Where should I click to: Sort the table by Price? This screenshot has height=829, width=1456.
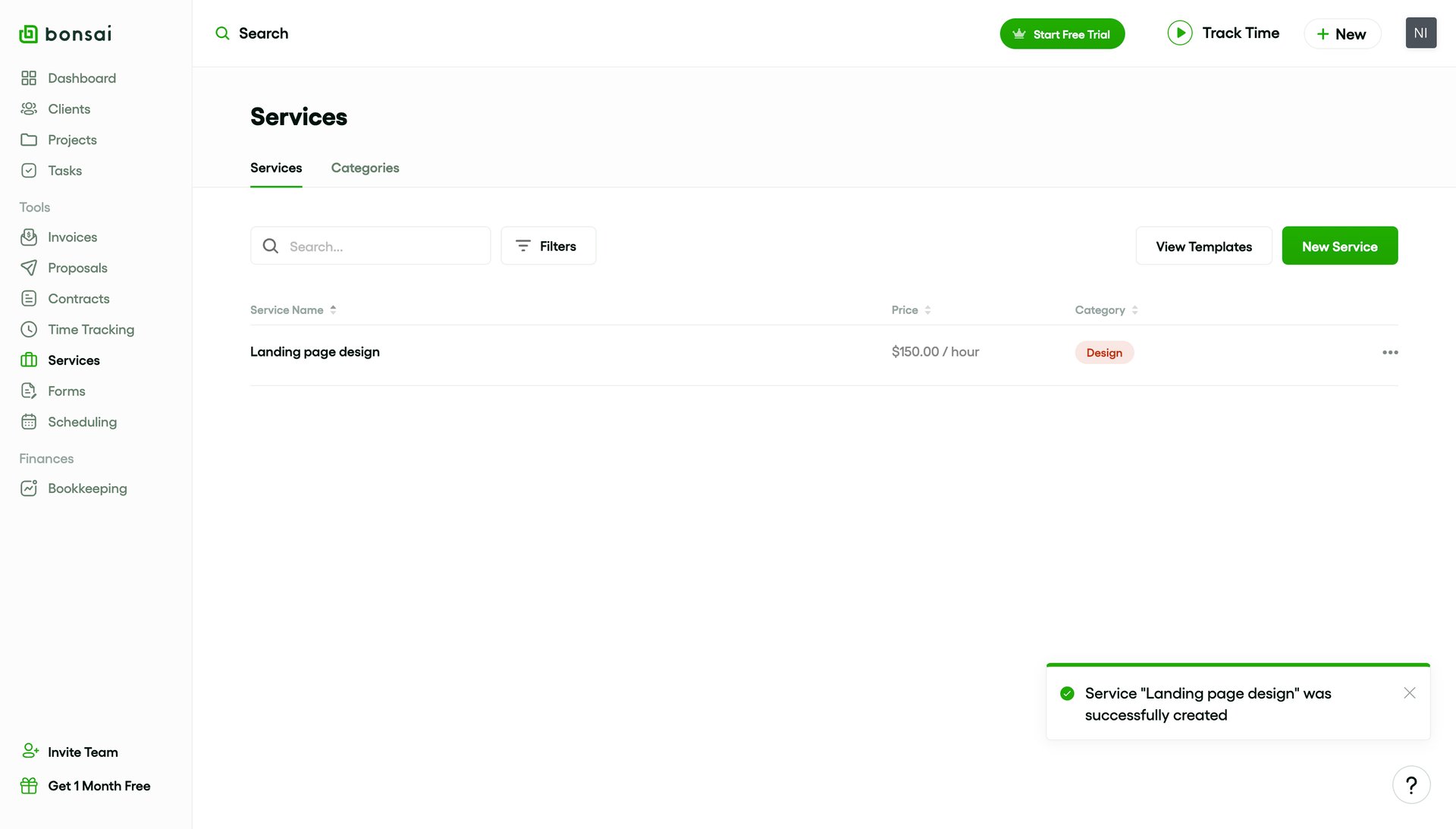(x=911, y=309)
